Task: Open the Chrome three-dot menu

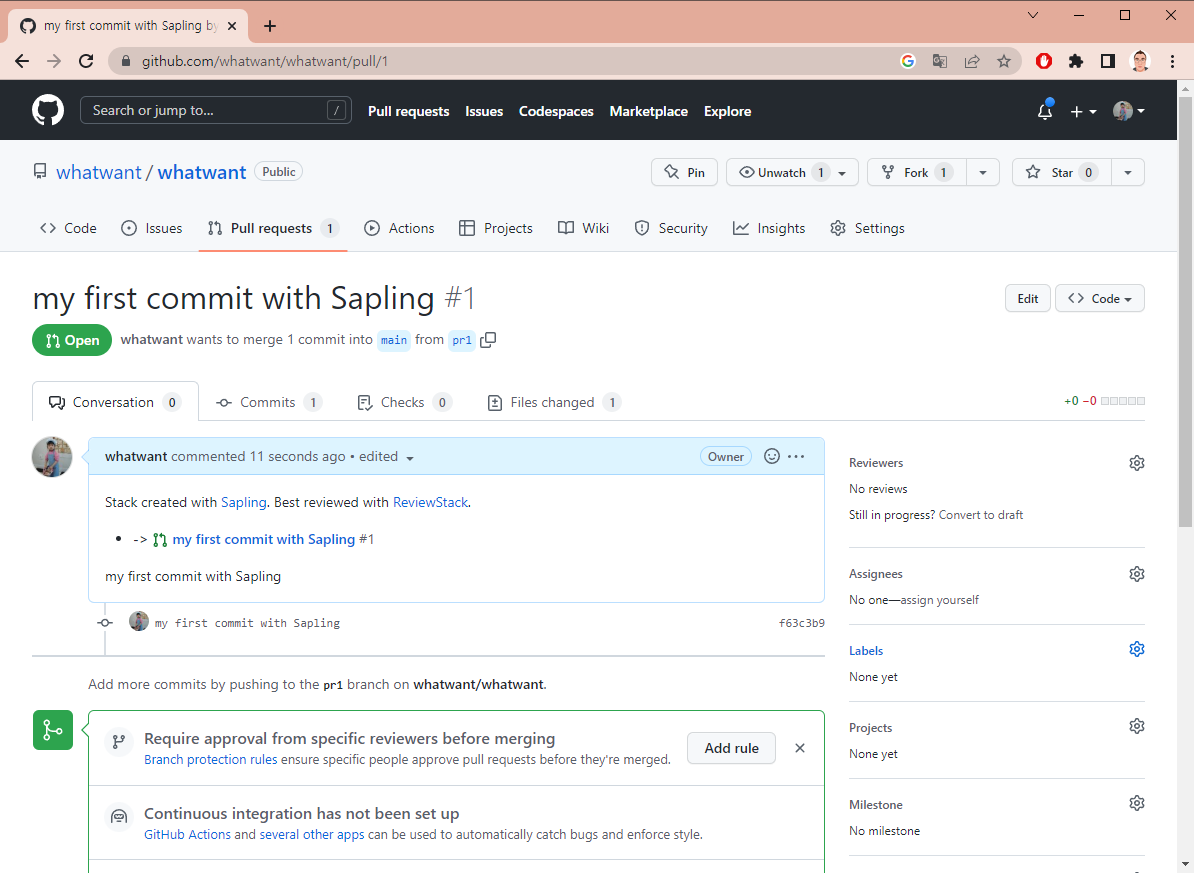Action: tap(1172, 61)
